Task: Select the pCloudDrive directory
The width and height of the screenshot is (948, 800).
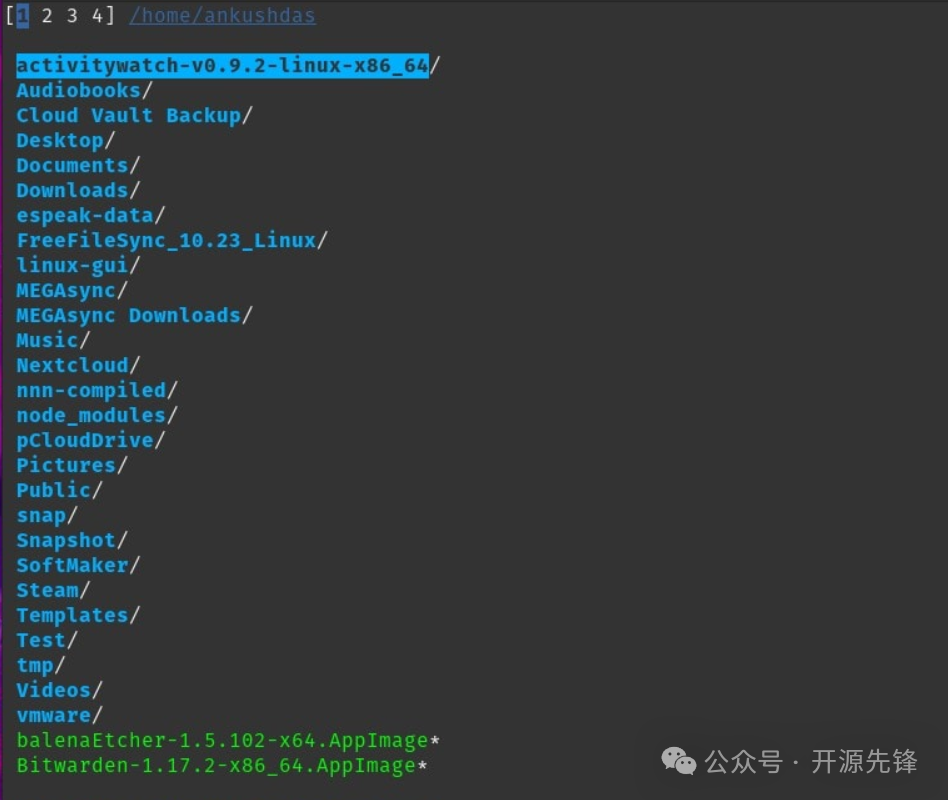Action: tap(91, 441)
